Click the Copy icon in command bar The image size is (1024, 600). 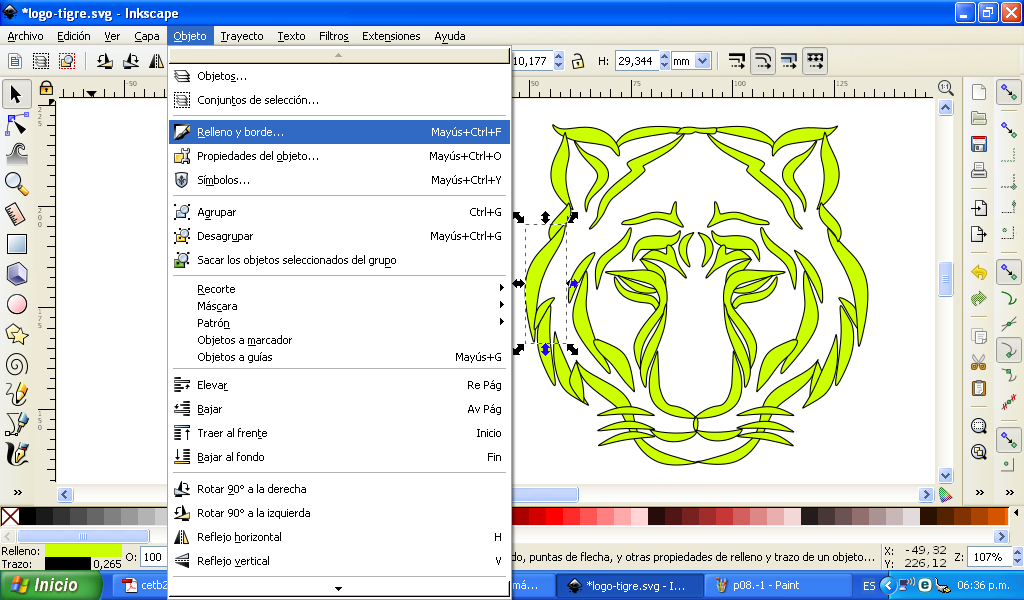[x=978, y=336]
